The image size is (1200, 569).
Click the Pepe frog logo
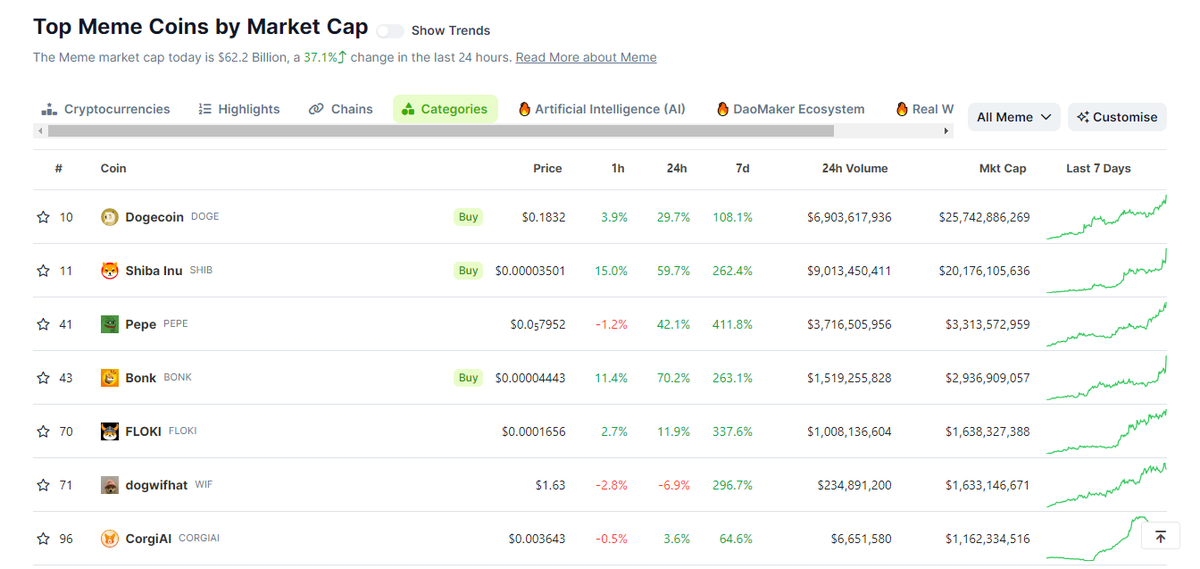(110, 324)
